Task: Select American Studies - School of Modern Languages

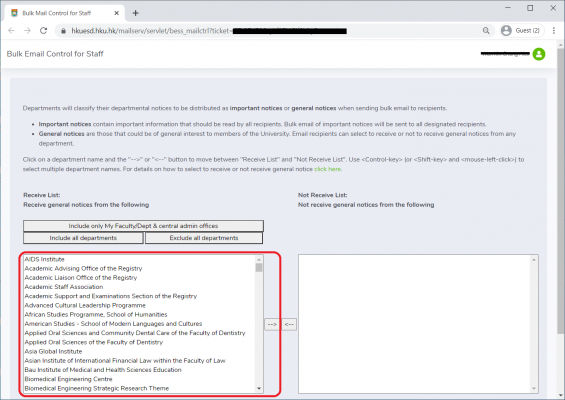Action: [139, 324]
